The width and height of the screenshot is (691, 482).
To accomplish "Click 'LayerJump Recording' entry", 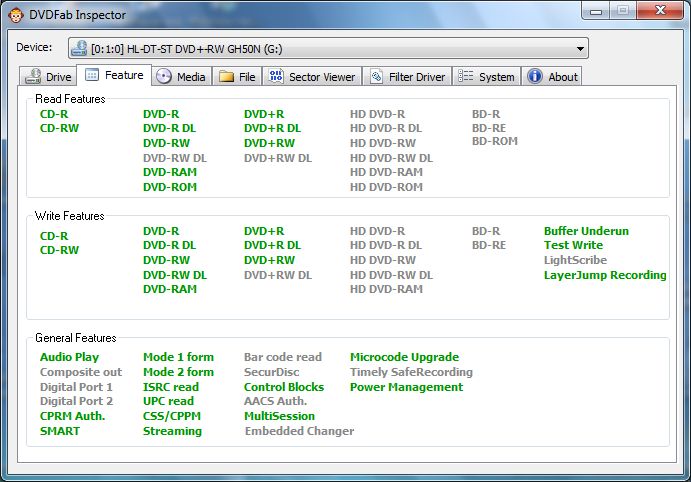I will (x=605, y=275).
